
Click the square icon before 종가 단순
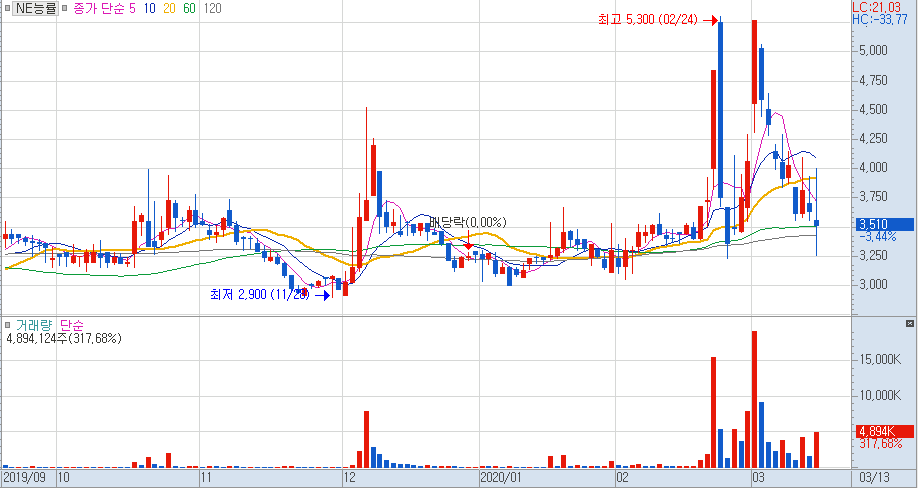tap(64, 9)
